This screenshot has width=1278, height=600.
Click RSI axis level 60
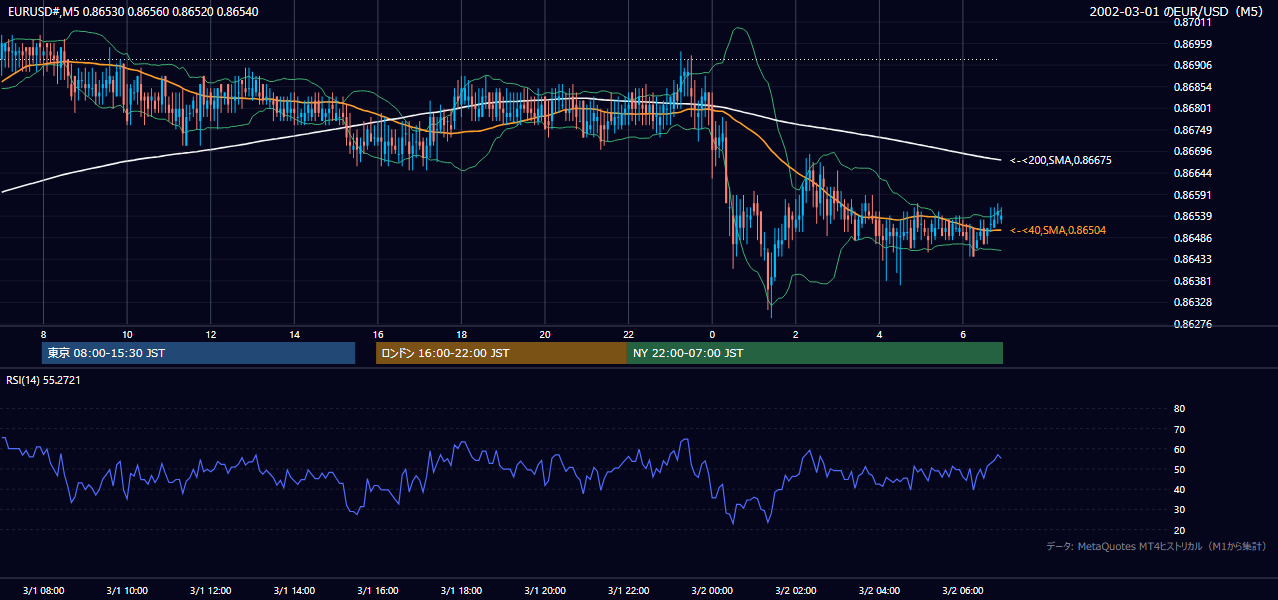[x=1179, y=449]
